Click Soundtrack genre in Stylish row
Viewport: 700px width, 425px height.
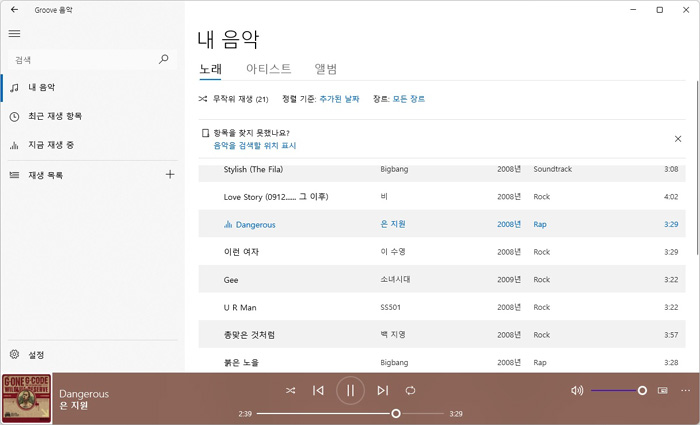tap(553, 169)
